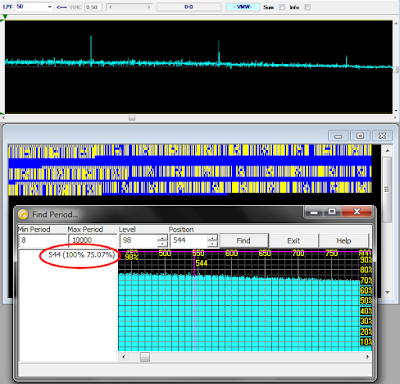Decrease the Level value with the down arrow
This screenshot has height=384, width=400.
(x=162, y=244)
